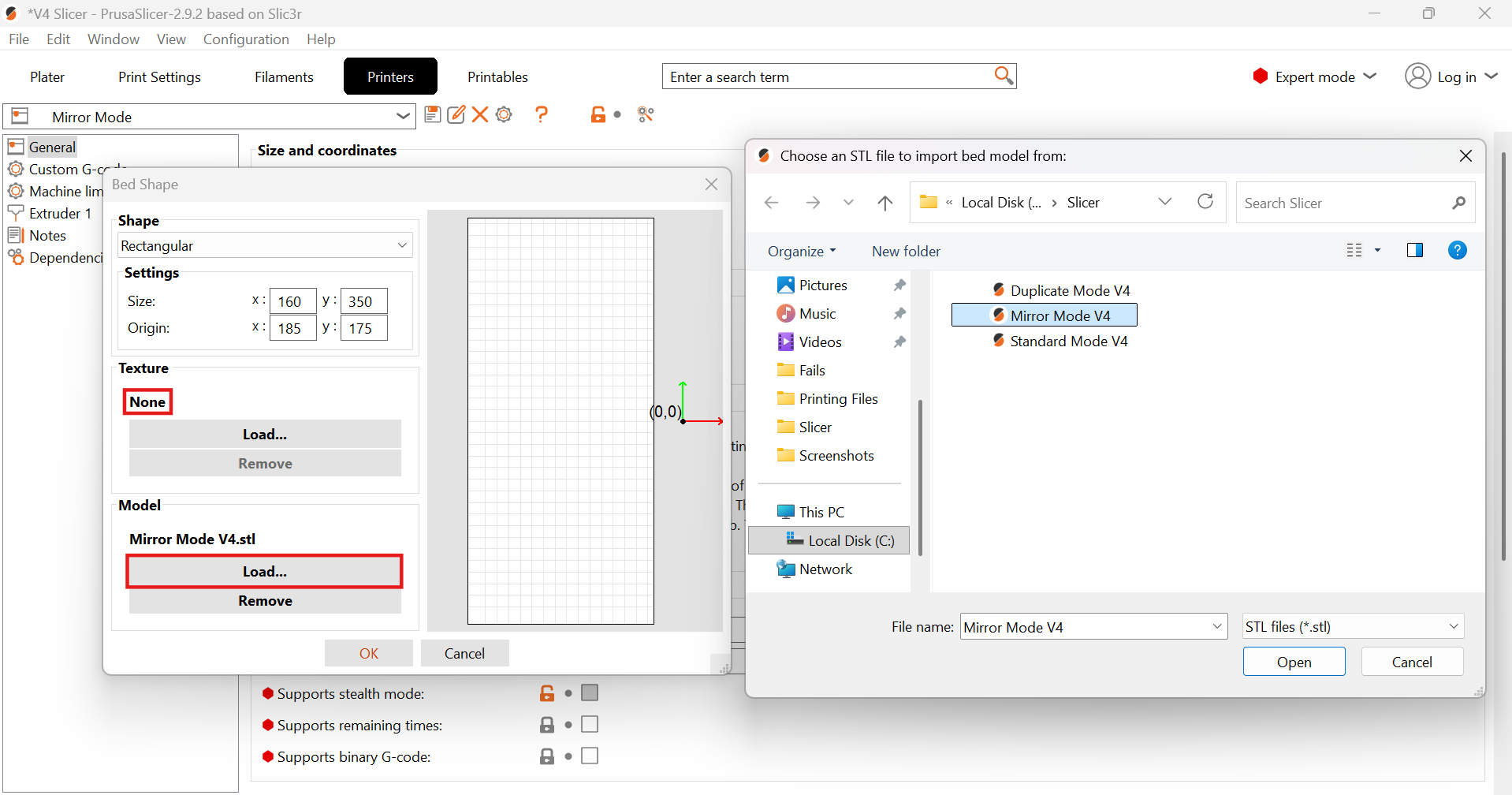Toggle Supports binary G-code checkbox

click(590, 756)
